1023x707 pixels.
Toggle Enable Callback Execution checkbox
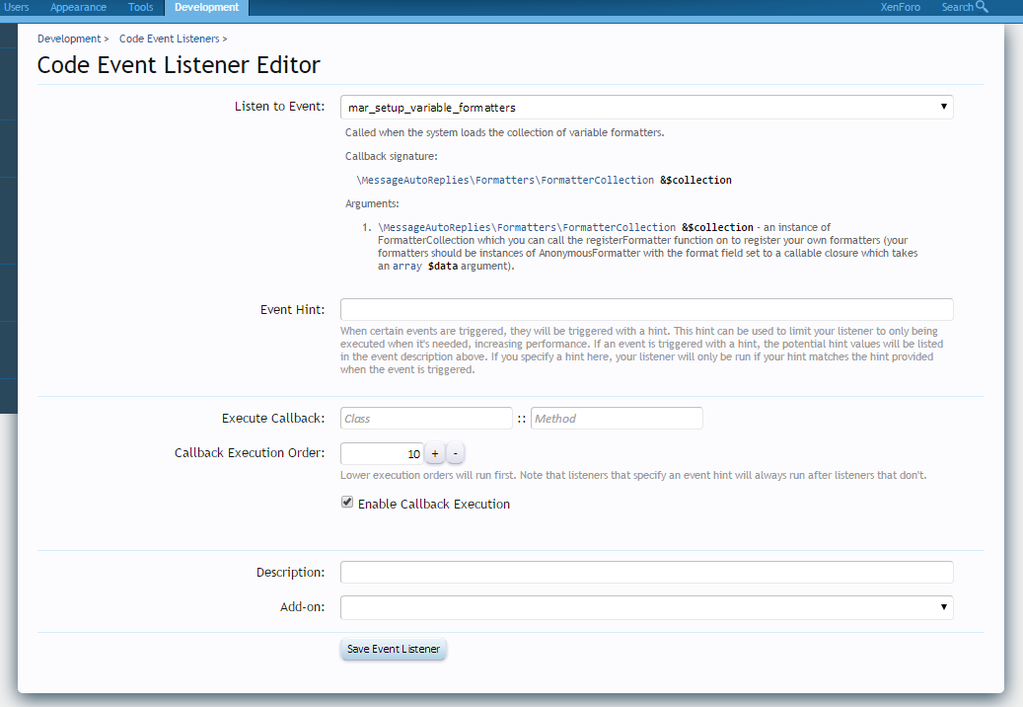(347, 503)
